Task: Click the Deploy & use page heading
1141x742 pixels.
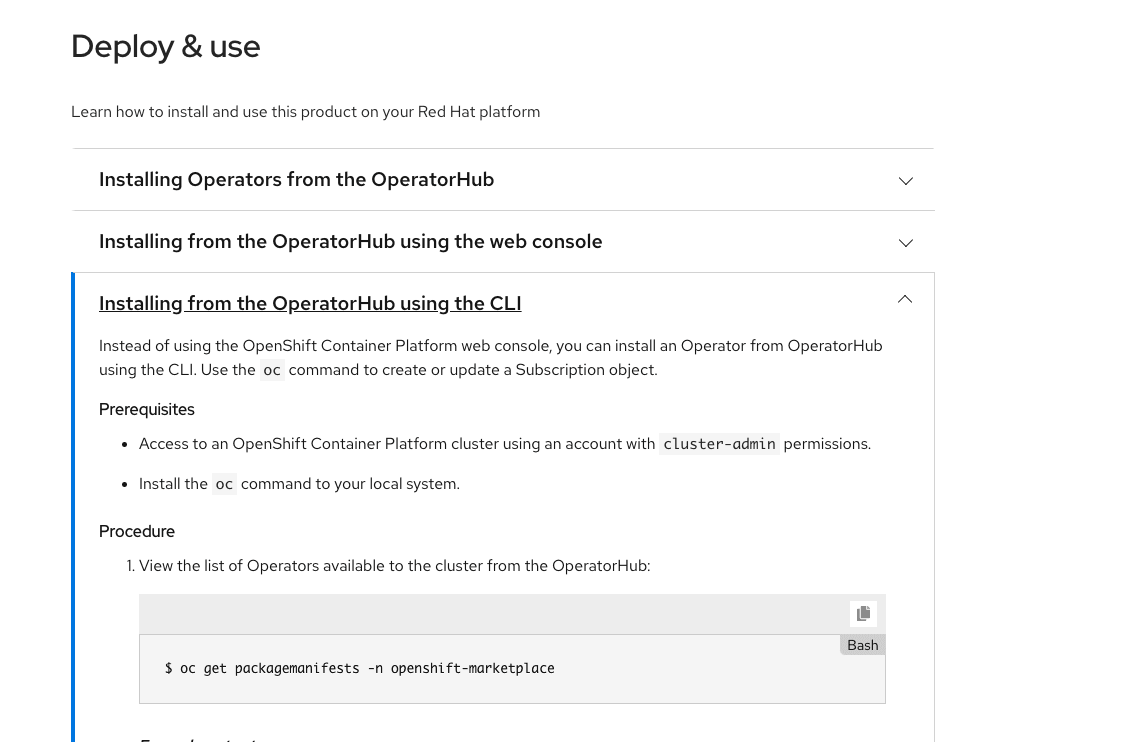Action: click(166, 47)
